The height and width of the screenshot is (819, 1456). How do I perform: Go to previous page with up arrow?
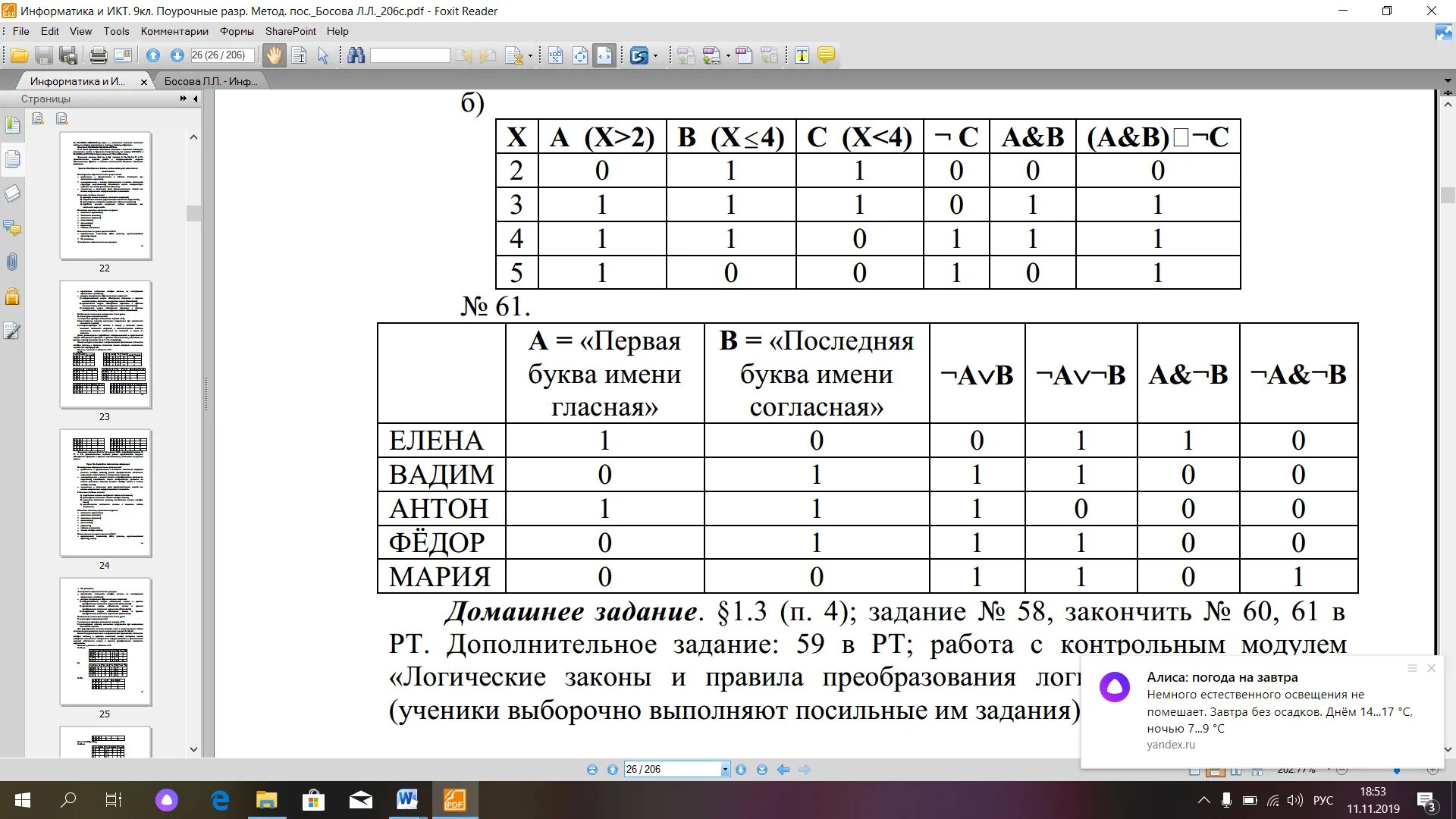tap(153, 55)
